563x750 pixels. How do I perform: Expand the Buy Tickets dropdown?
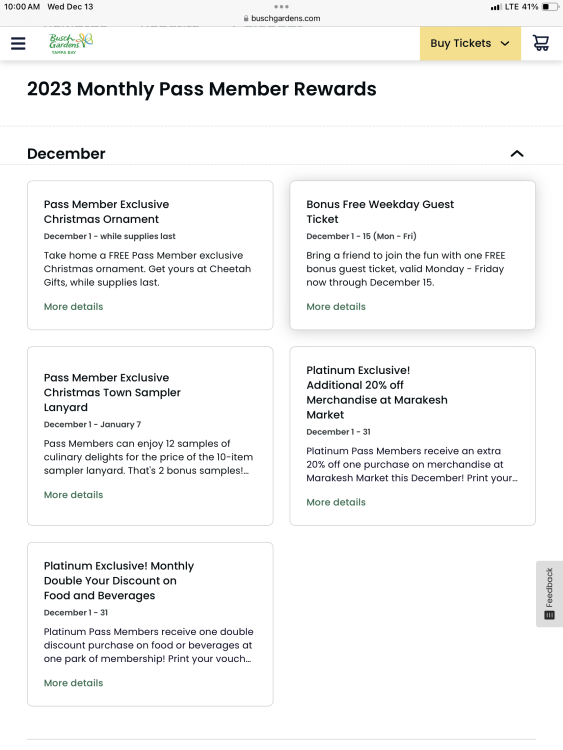point(470,44)
